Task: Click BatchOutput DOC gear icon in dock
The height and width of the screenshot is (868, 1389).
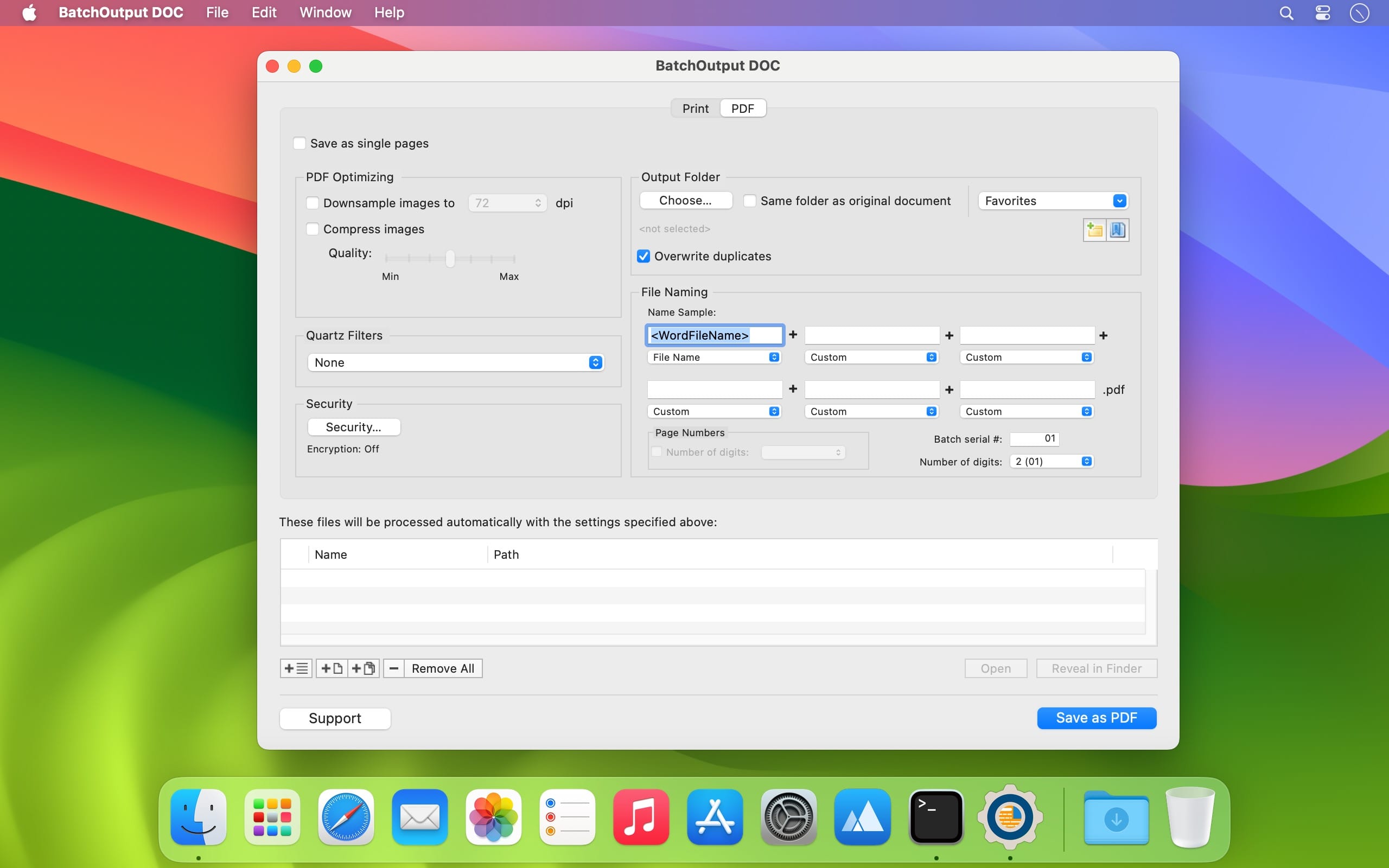Action: 1010,816
